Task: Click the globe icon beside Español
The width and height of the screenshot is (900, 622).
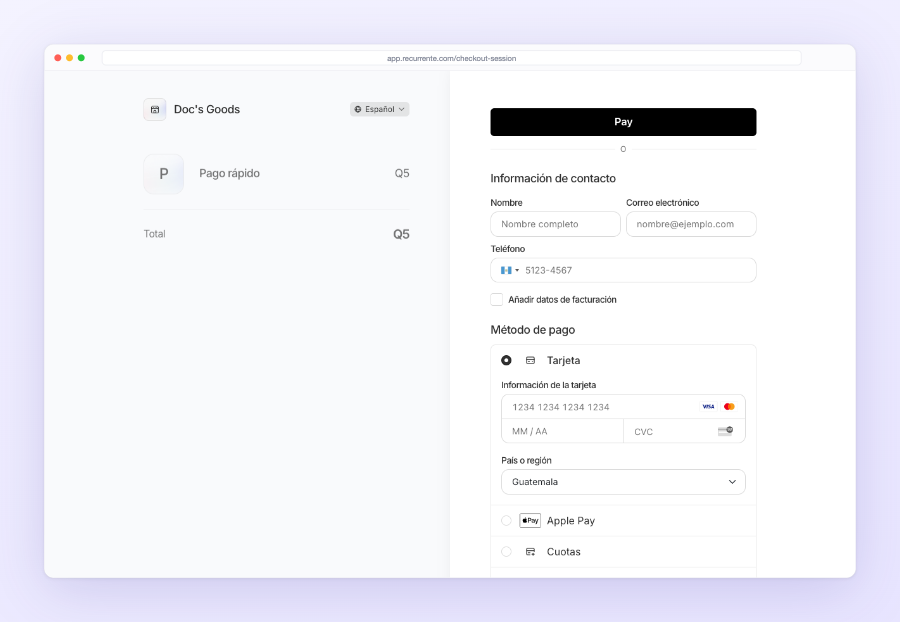Action: (358, 109)
